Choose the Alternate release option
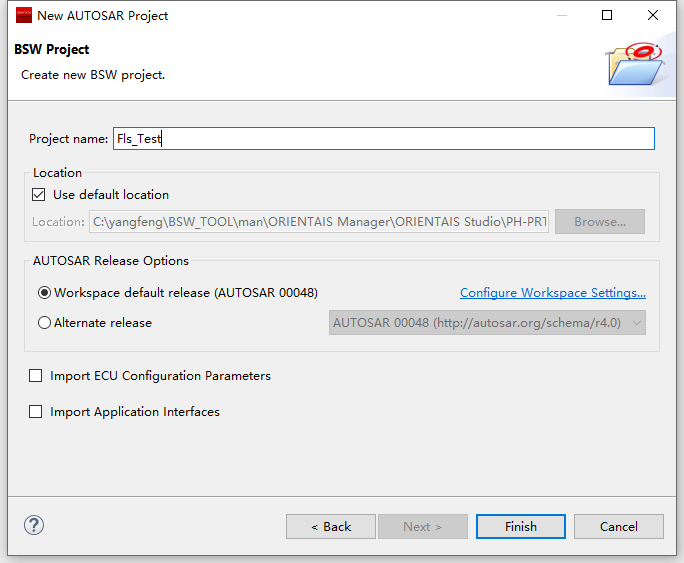The height and width of the screenshot is (563, 684). tap(44, 323)
